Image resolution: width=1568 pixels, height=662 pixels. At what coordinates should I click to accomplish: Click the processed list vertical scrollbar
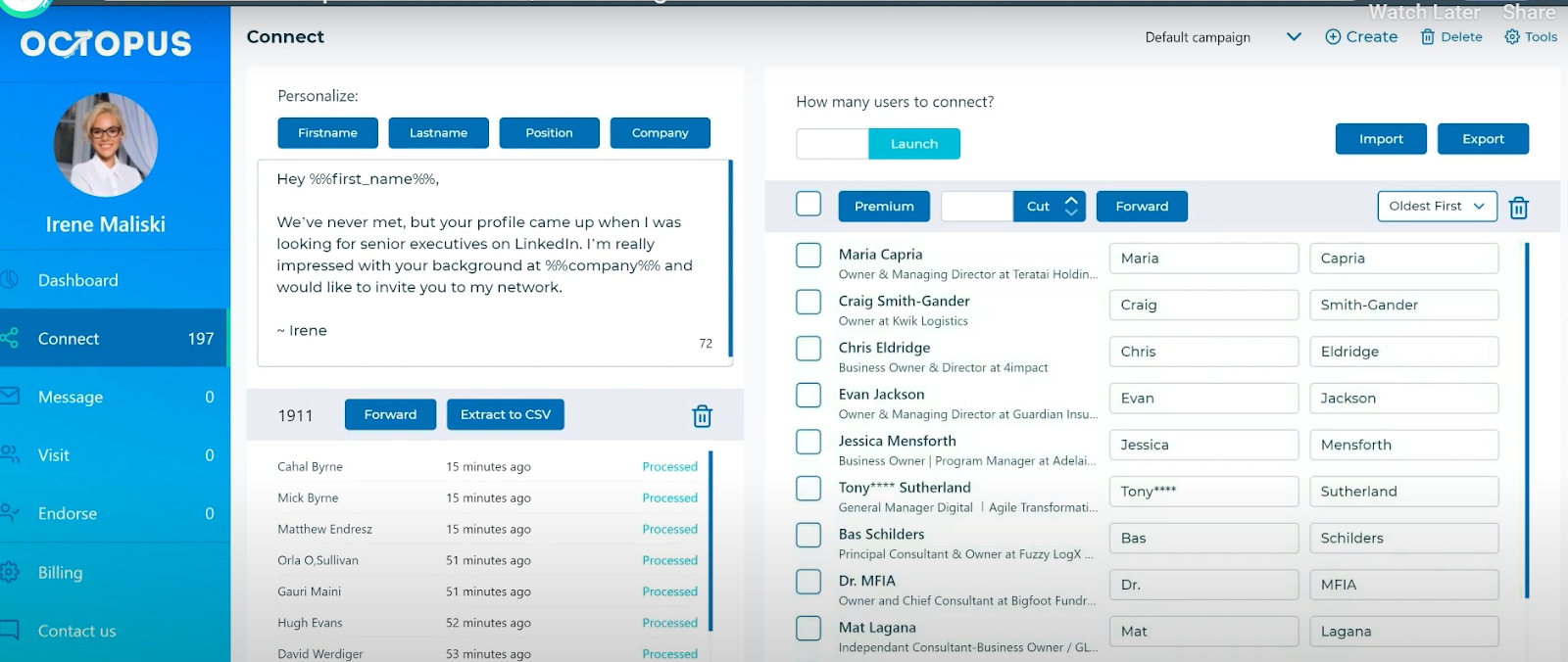[x=710, y=541]
